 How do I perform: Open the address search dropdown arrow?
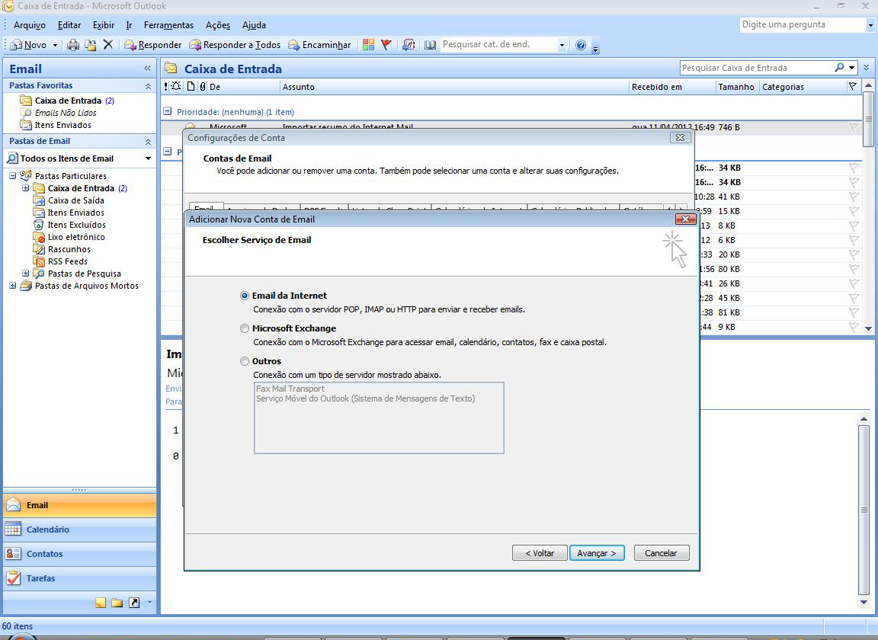[x=562, y=45]
